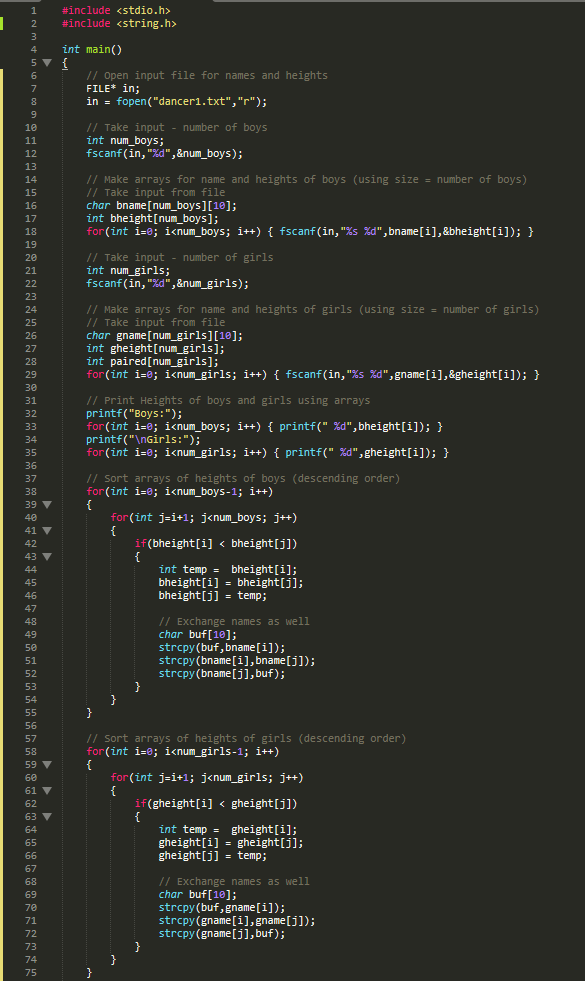The height and width of the screenshot is (981, 585).
Task: Click int gheight[num_girls]; line
Action: point(156,349)
